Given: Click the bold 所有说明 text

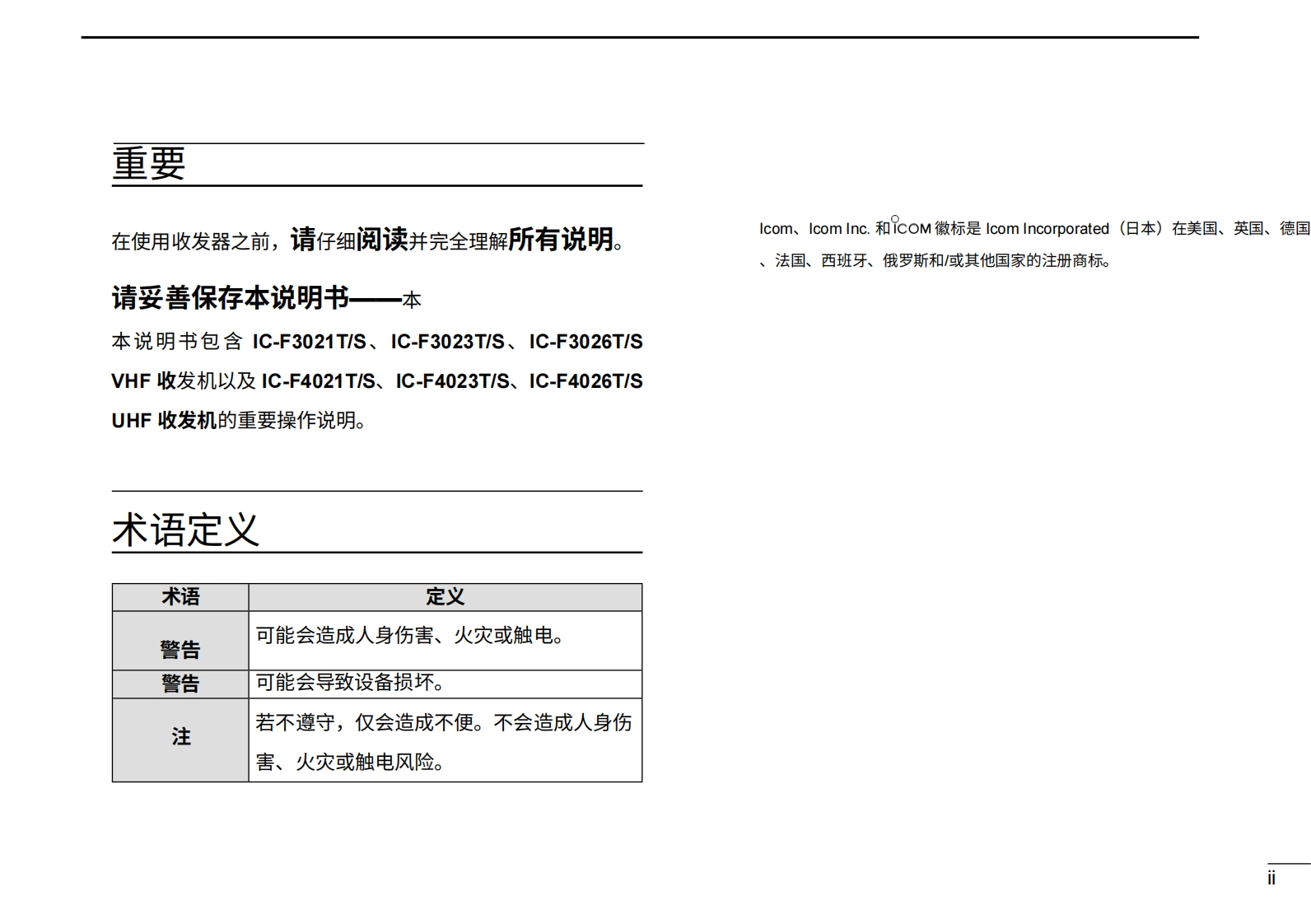Looking at the screenshot, I should 561,240.
